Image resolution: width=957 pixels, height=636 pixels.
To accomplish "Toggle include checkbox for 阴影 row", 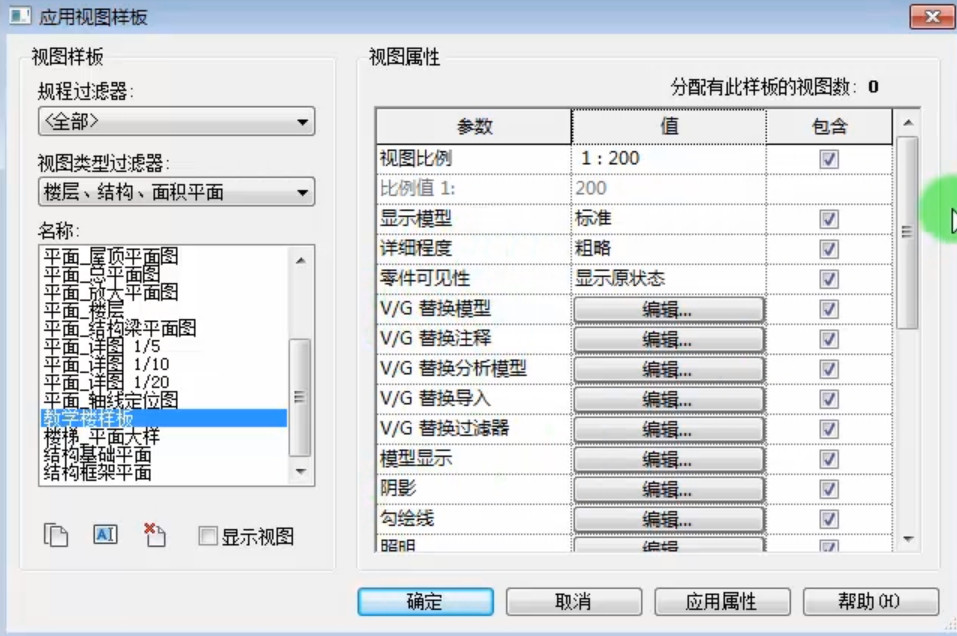I will pos(828,489).
